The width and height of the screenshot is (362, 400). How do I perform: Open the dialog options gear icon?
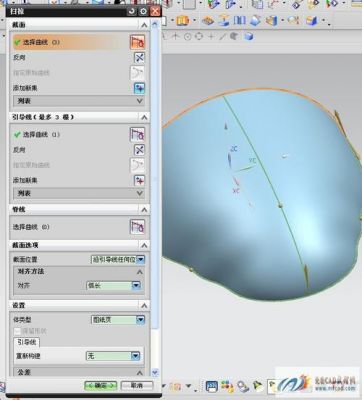143,11
